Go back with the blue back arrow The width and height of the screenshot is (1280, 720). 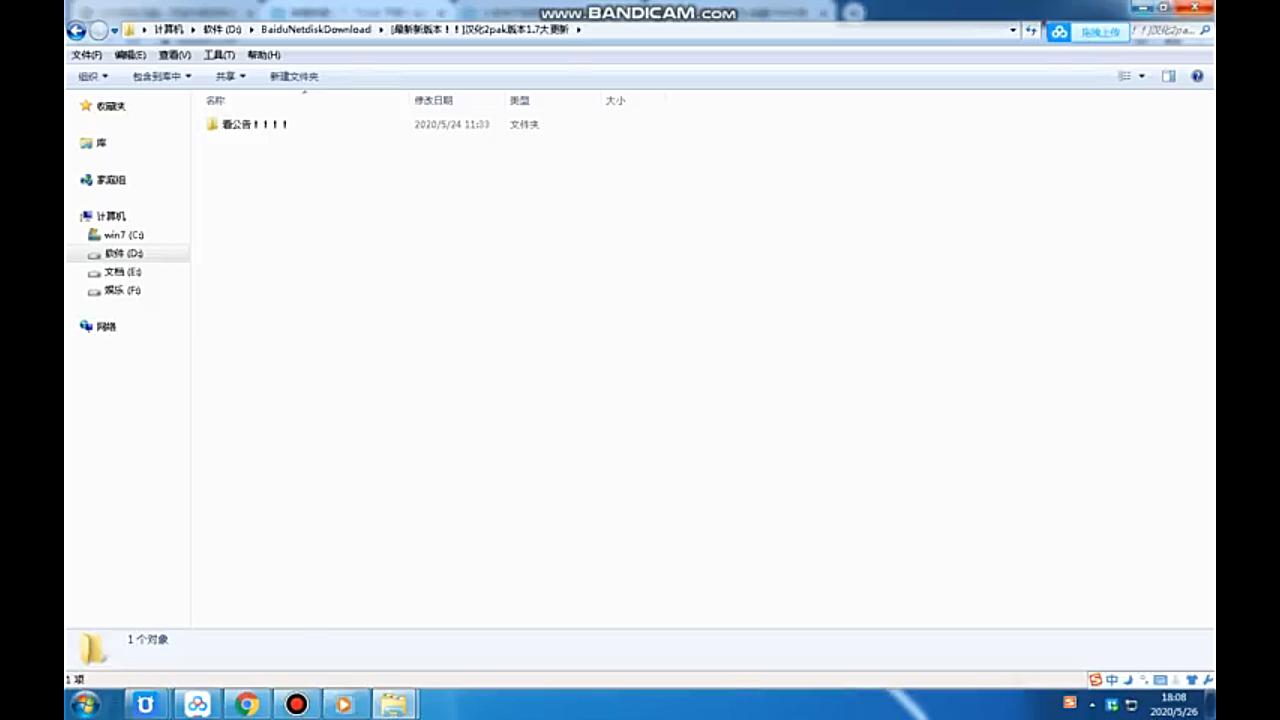coord(77,31)
